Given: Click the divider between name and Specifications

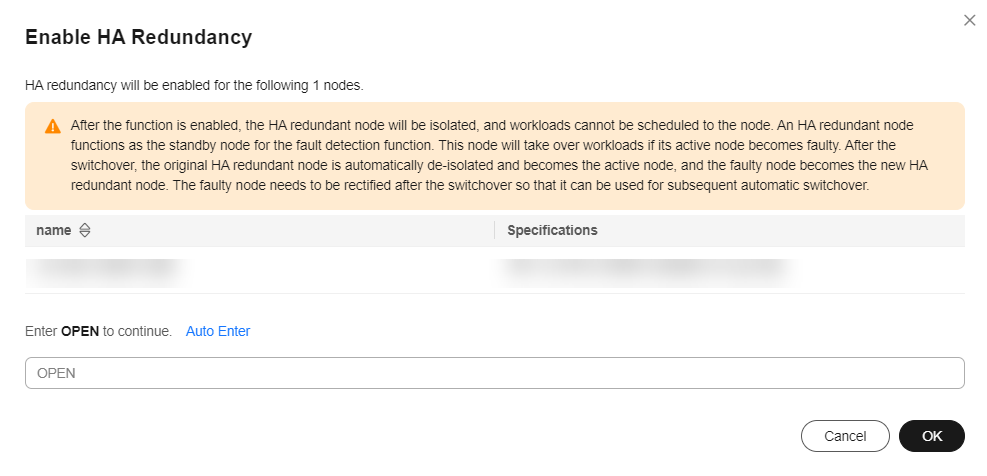Looking at the screenshot, I should click(x=495, y=230).
